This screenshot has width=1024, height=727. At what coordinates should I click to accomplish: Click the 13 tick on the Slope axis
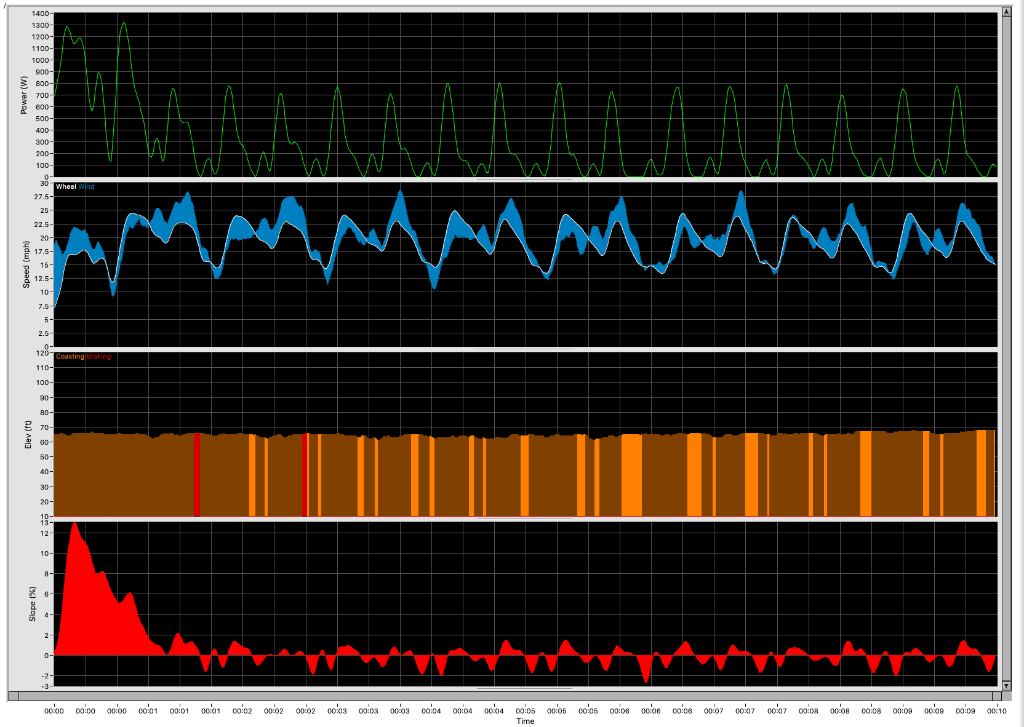coord(46,523)
